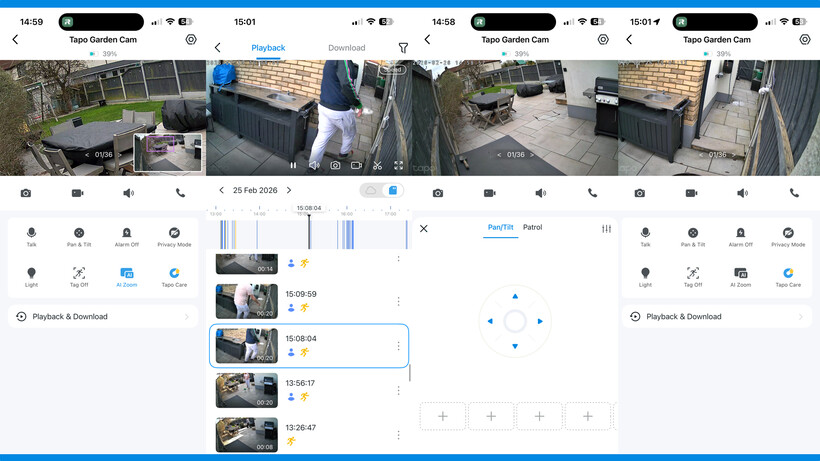The height and width of the screenshot is (461, 820).
Task: Pan the camera right with the right arrow
Action: coord(540,321)
